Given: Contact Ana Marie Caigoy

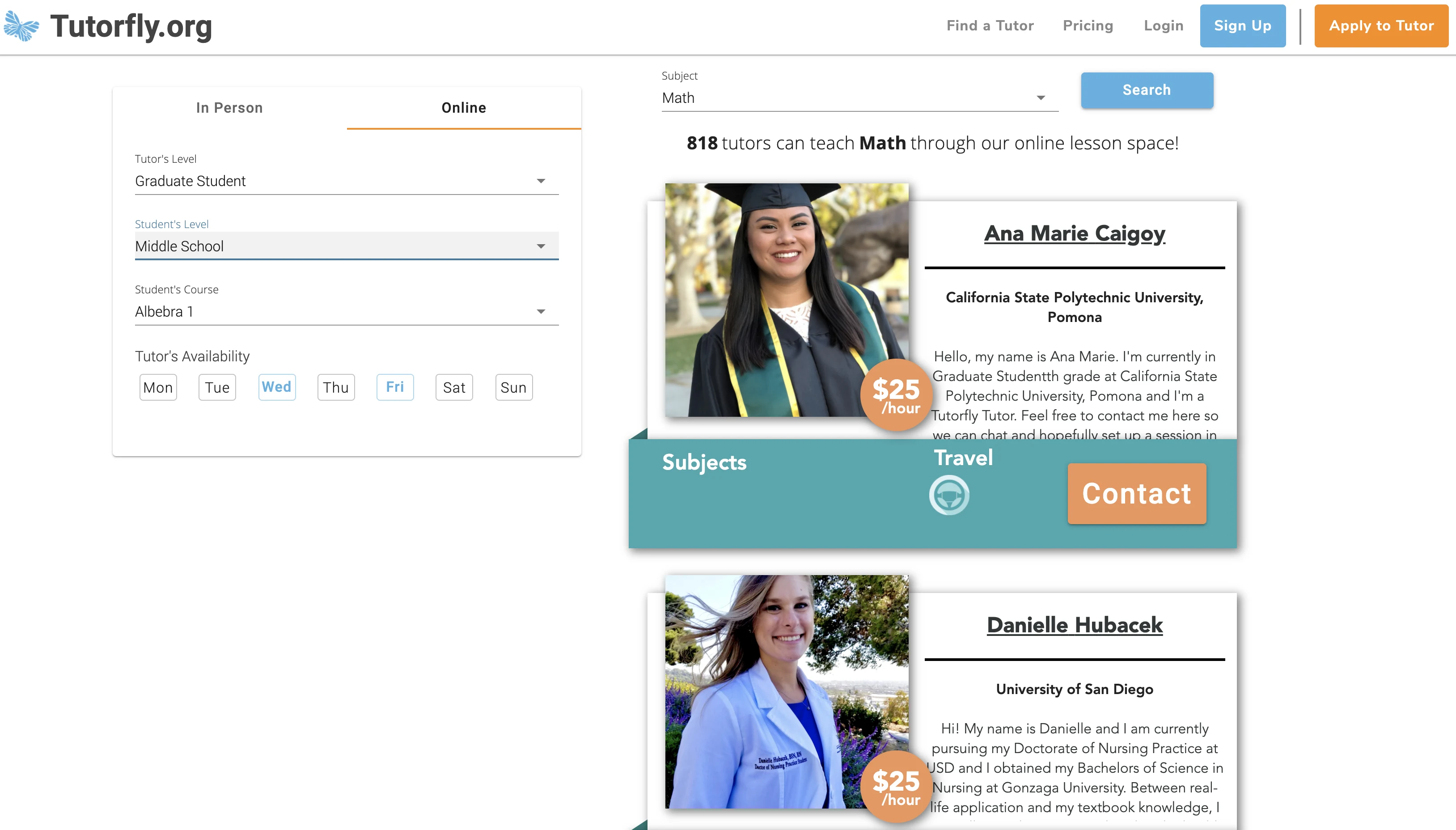Looking at the screenshot, I should click(1136, 494).
